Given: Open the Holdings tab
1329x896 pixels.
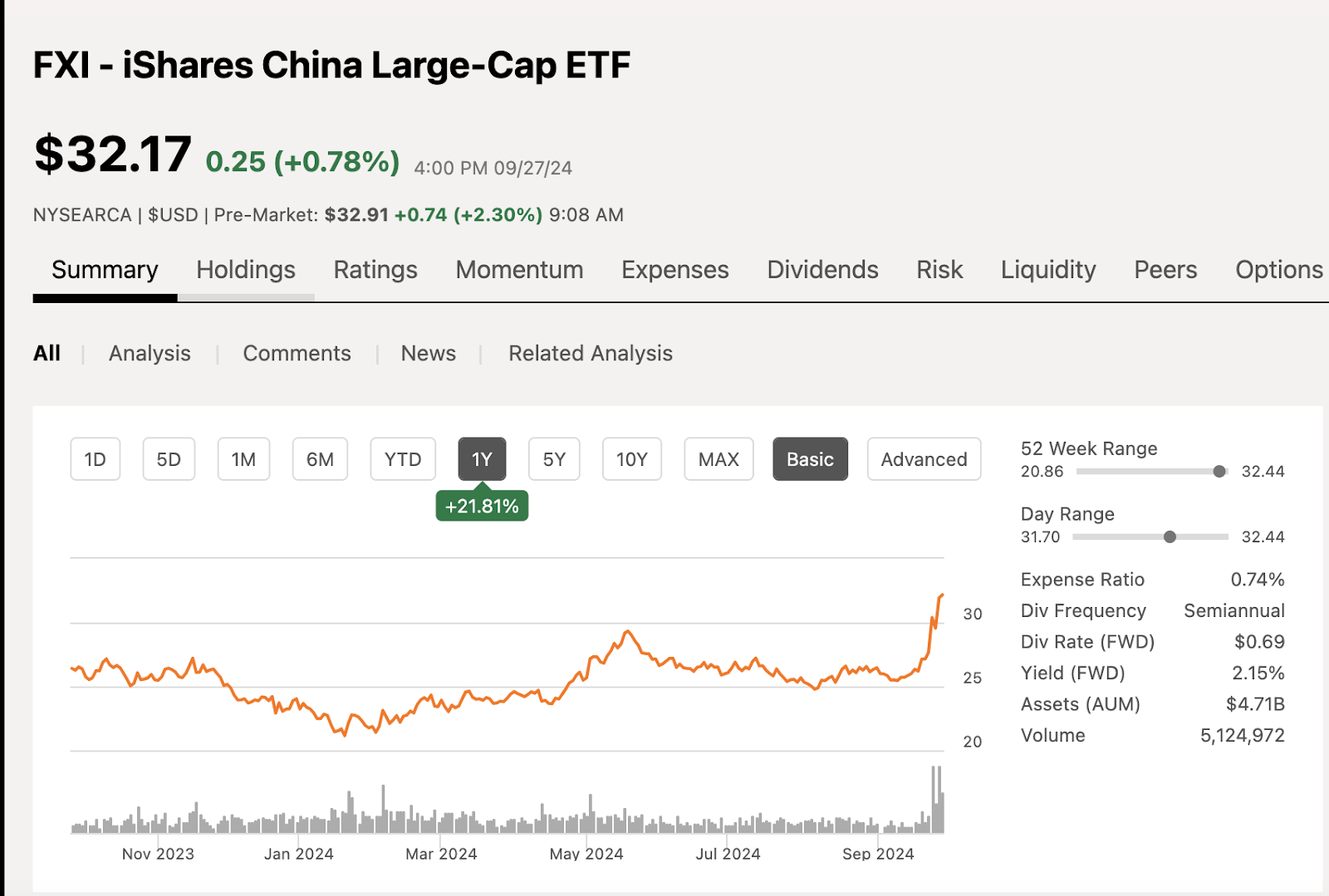Looking at the screenshot, I should point(246,270).
